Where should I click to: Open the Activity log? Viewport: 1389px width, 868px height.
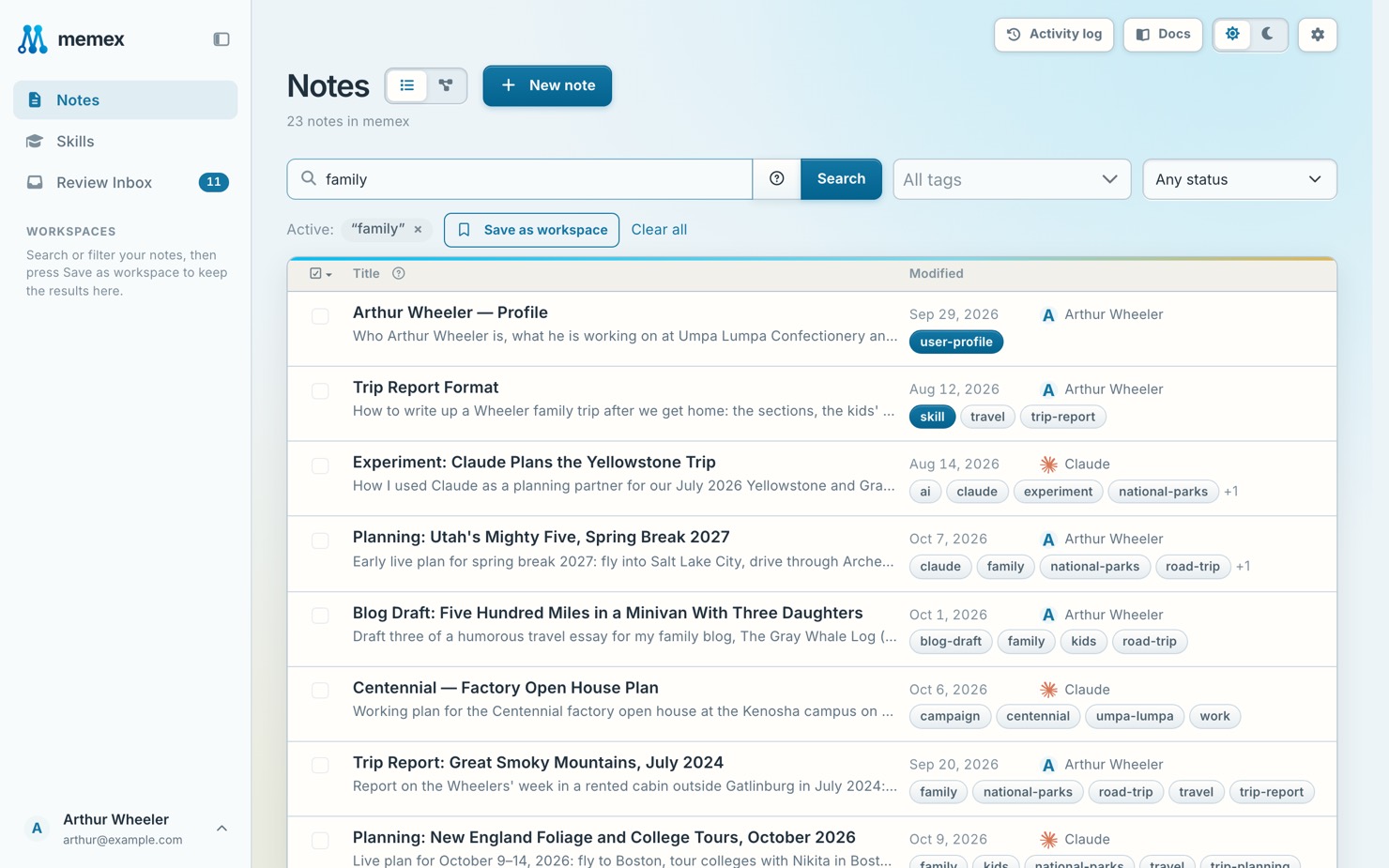(x=1054, y=35)
